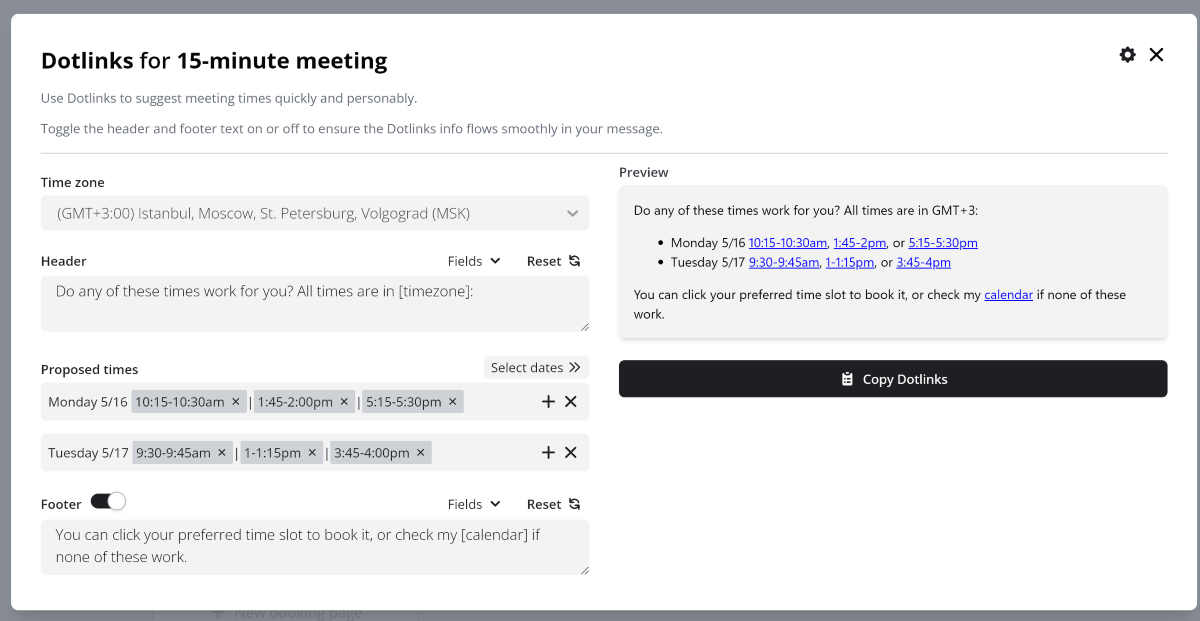Screen dimensions: 1200x621
Task: Remove the 10:15-10:30am time chip
Action: (x=236, y=402)
